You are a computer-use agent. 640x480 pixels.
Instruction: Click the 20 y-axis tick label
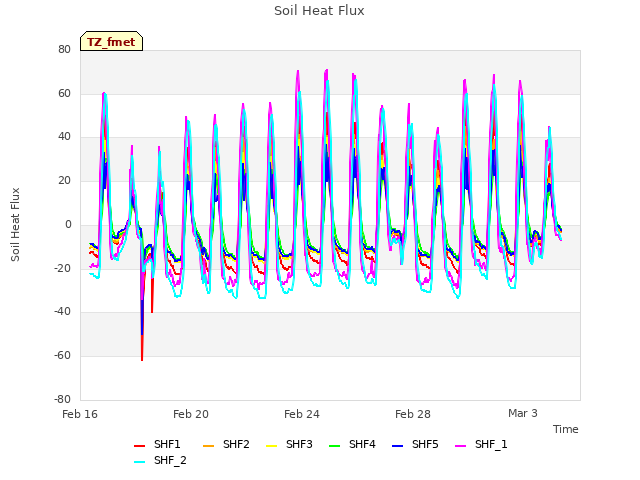[x=64, y=180]
